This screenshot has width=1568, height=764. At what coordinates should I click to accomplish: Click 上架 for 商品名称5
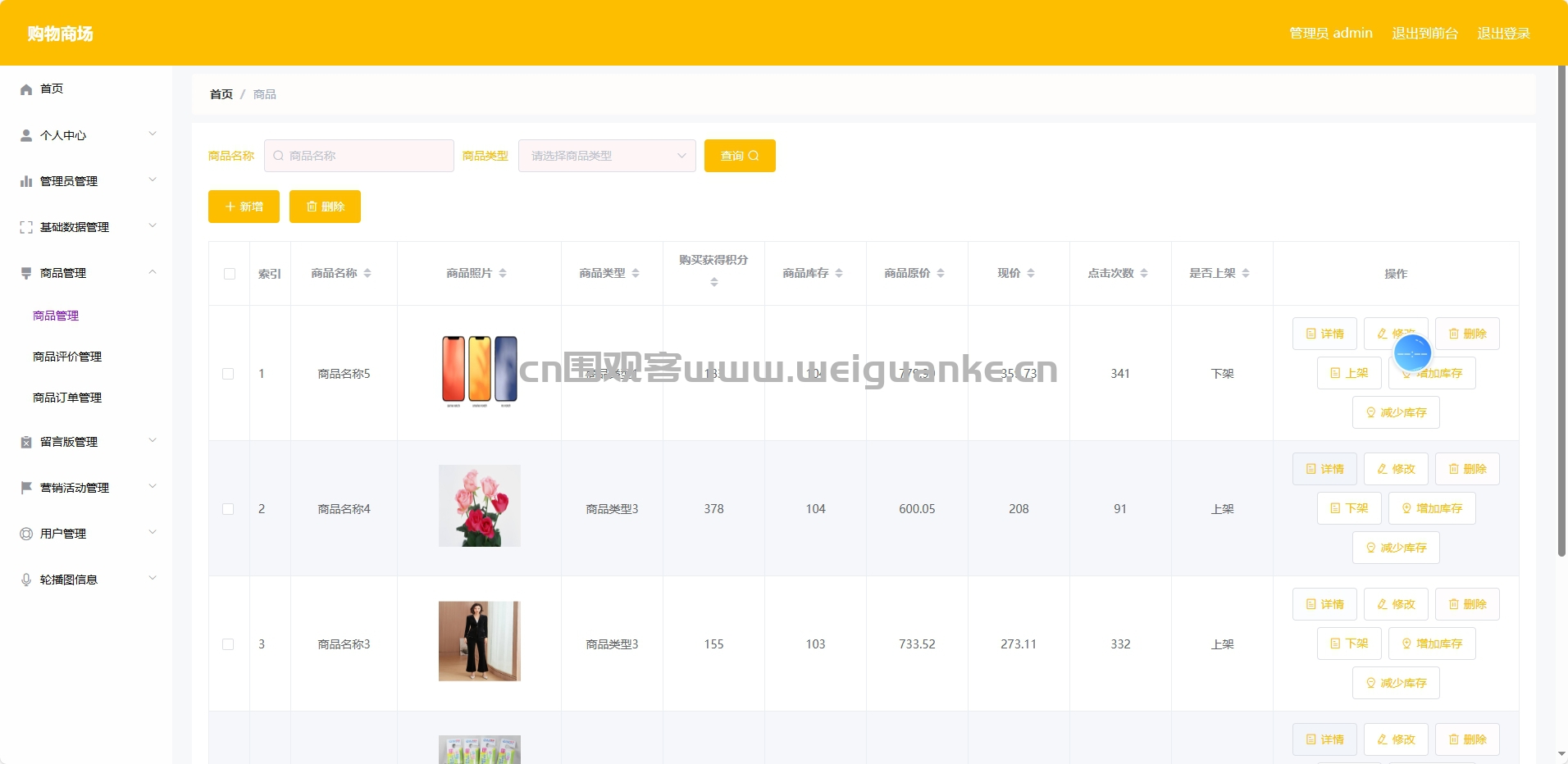(1349, 373)
